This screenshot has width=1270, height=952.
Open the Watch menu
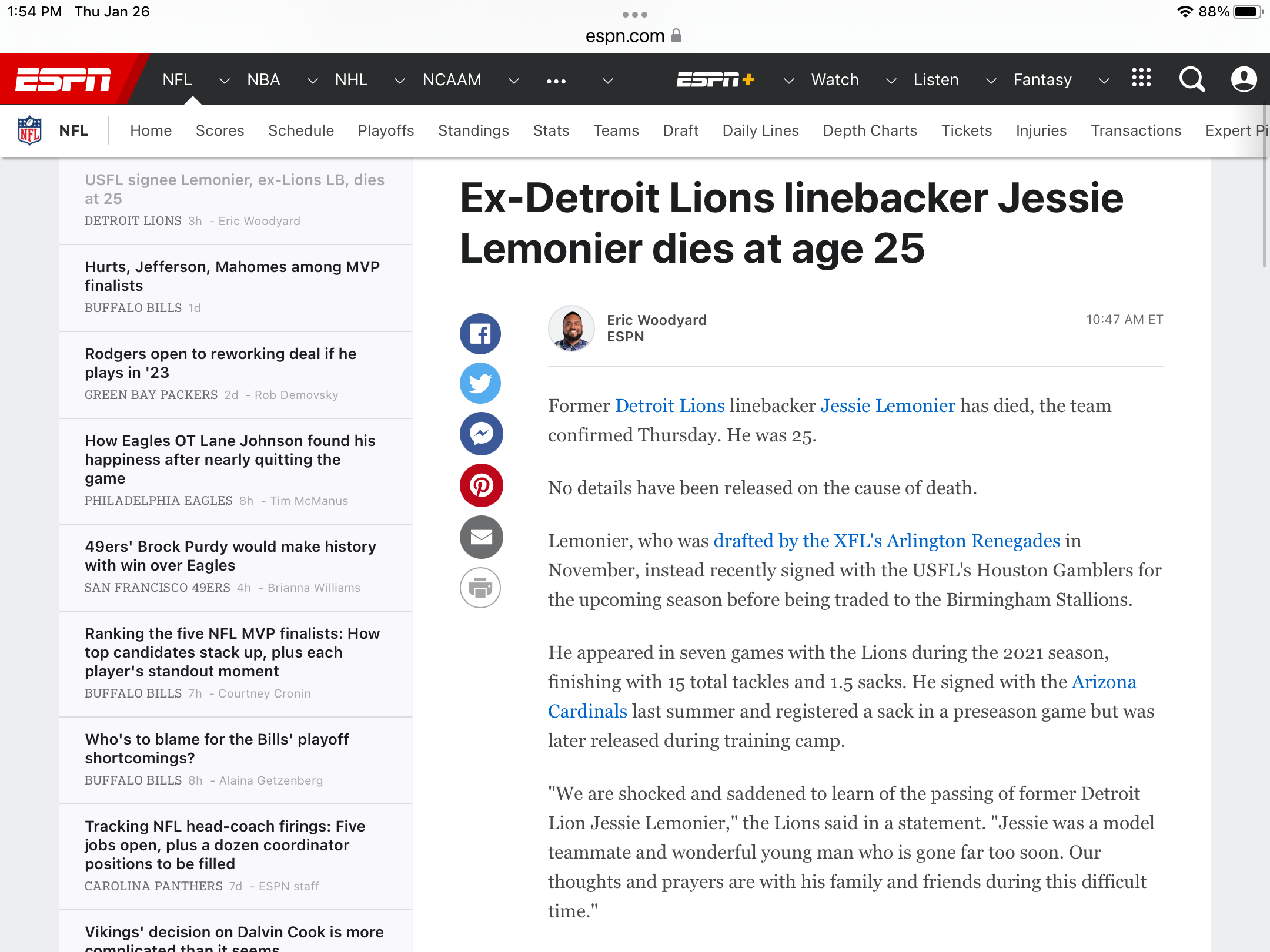pyautogui.click(x=835, y=79)
